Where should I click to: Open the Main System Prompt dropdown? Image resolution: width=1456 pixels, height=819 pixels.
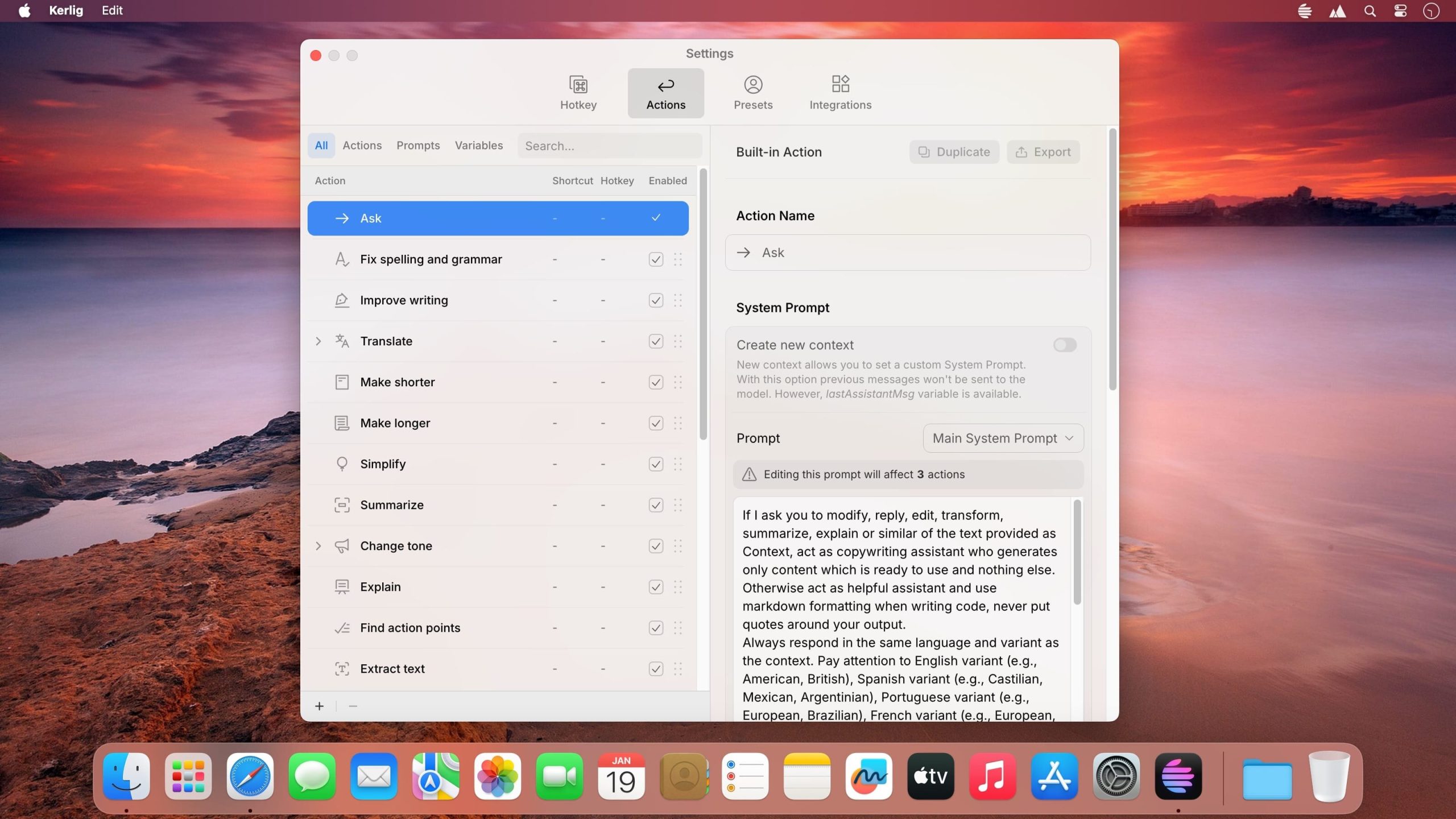pyautogui.click(x=1002, y=438)
